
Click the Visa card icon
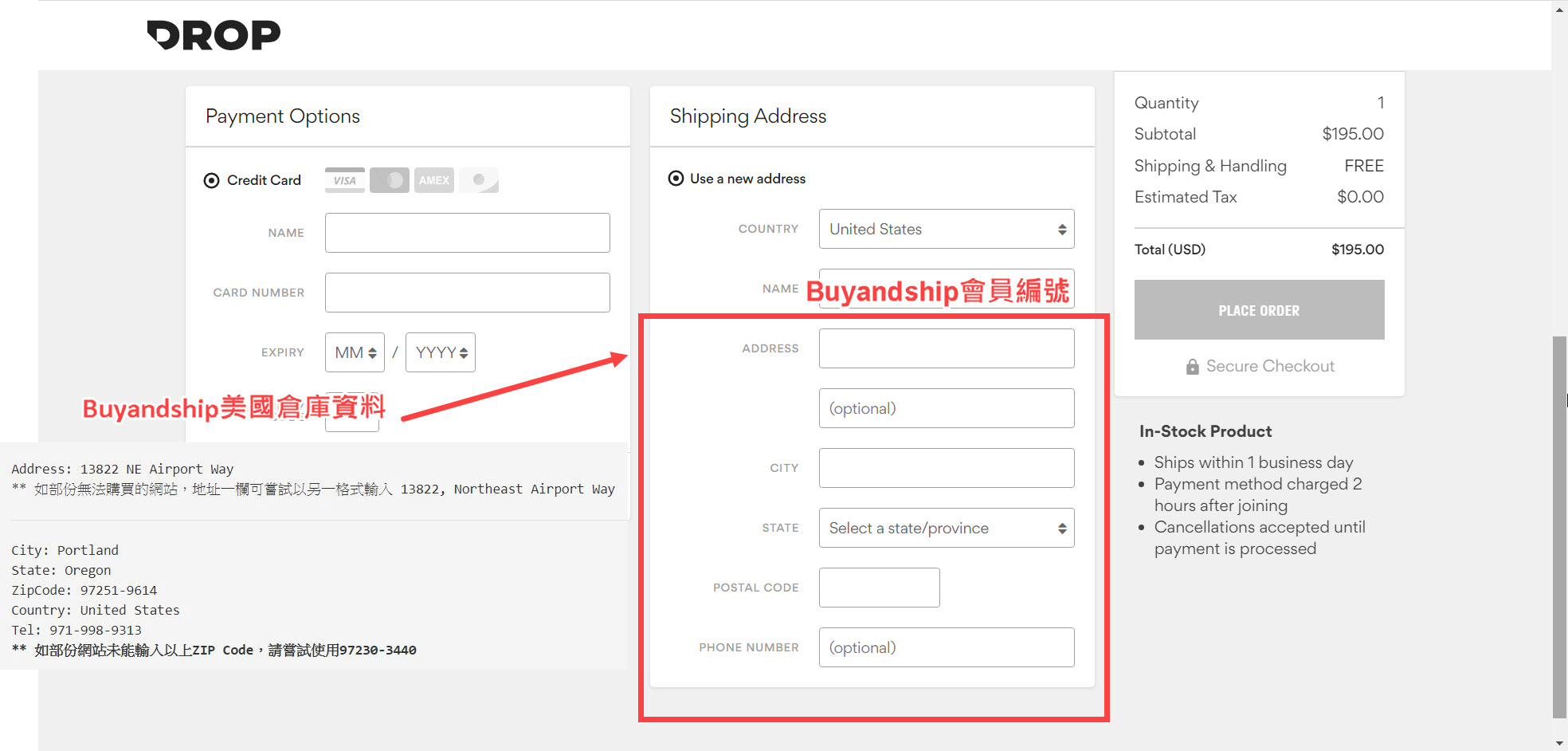pos(344,180)
